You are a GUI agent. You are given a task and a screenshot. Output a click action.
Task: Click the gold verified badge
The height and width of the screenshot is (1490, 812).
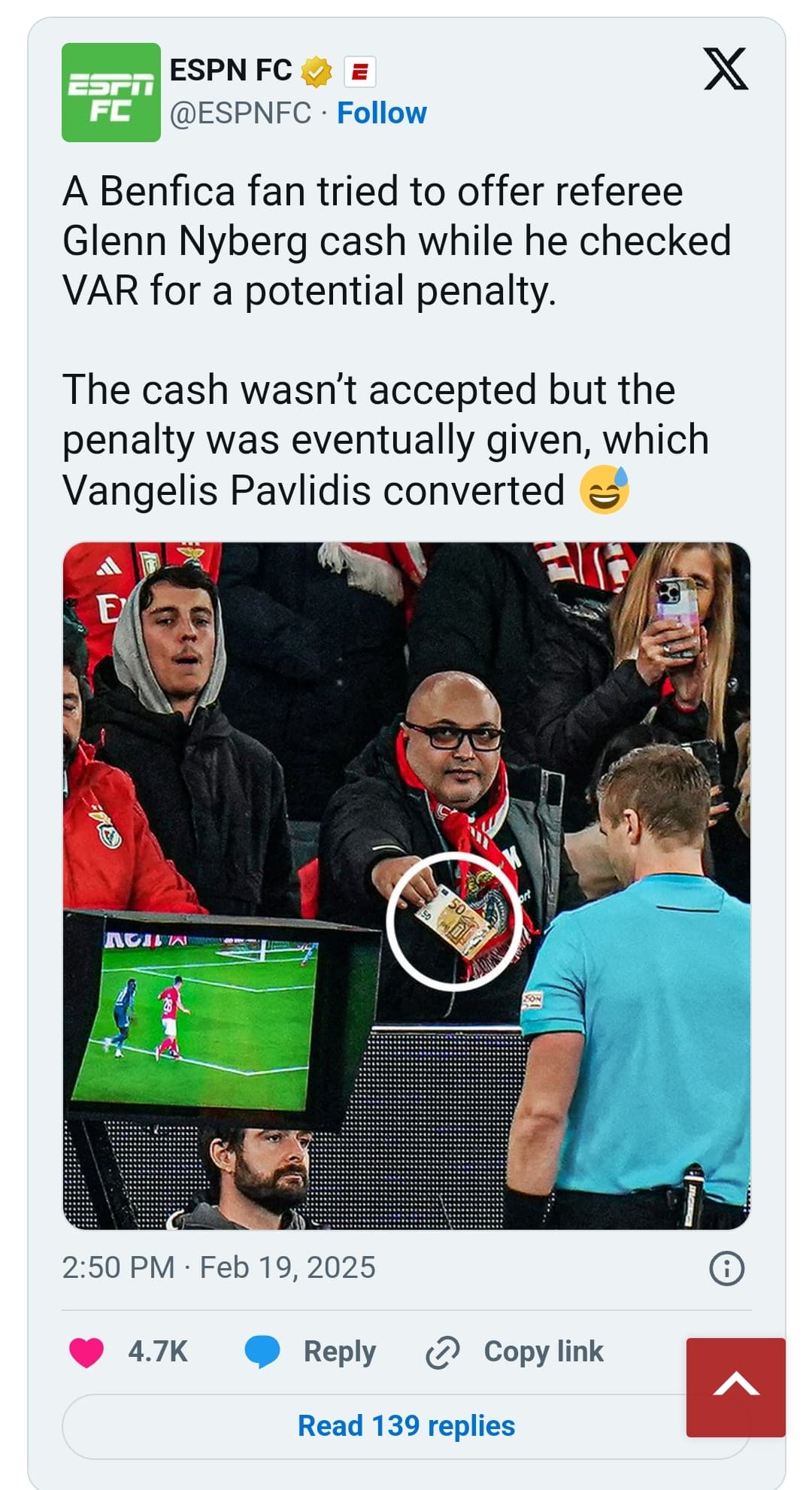[x=317, y=72]
